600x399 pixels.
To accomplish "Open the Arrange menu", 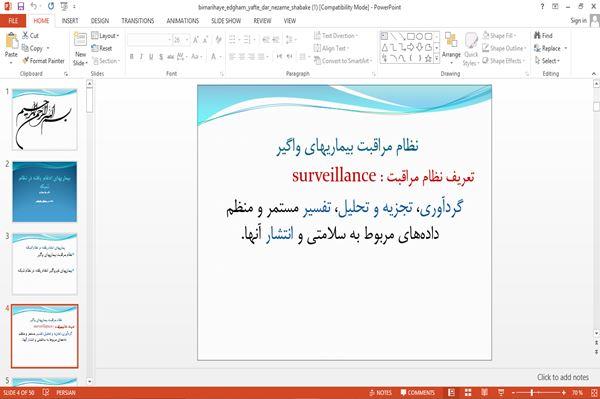I will [x=451, y=48].
